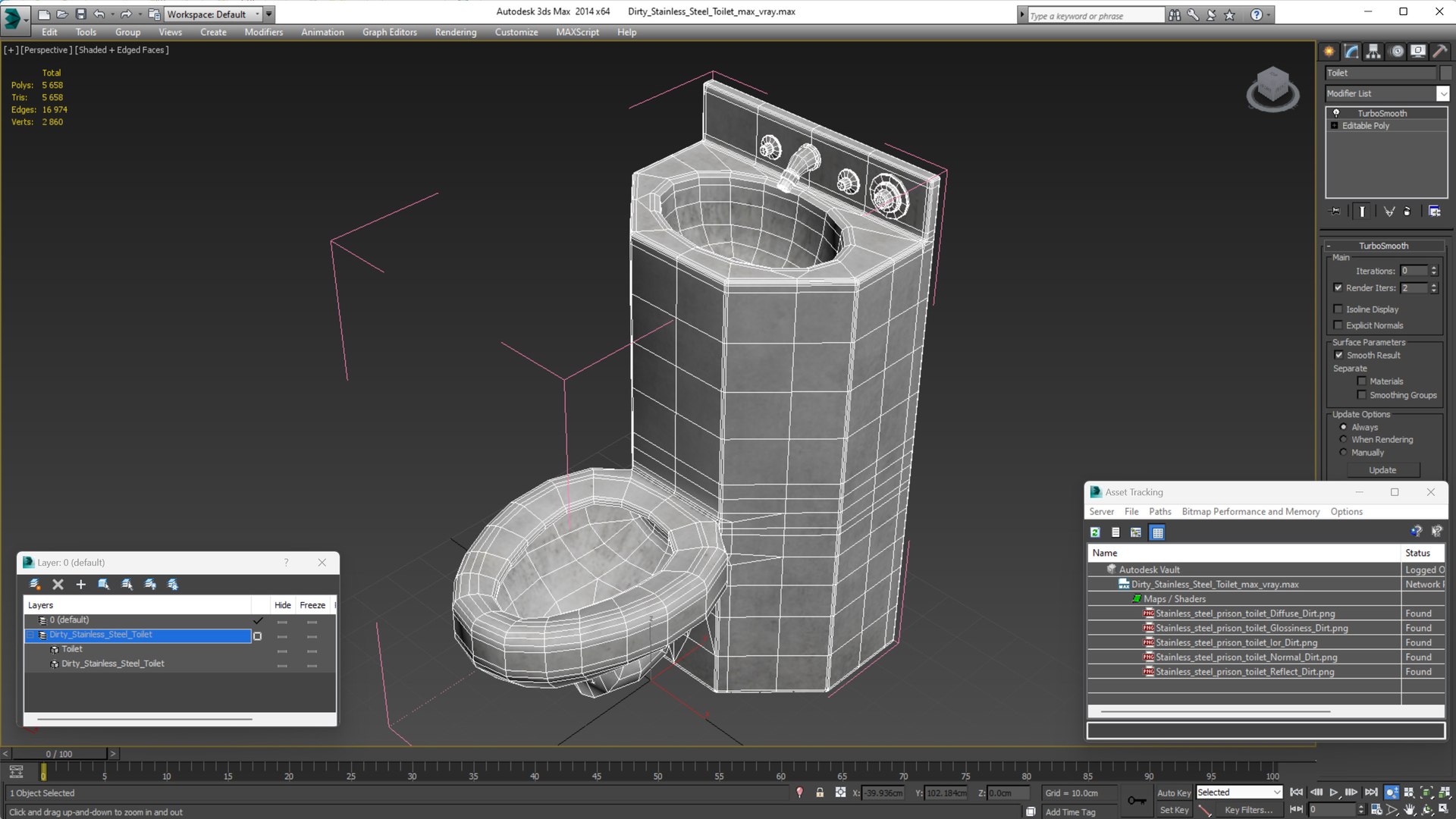Open Bitmap Performance and Memory menu
The width and height of the screenshot is (1456, 819).
[1250, 512]
